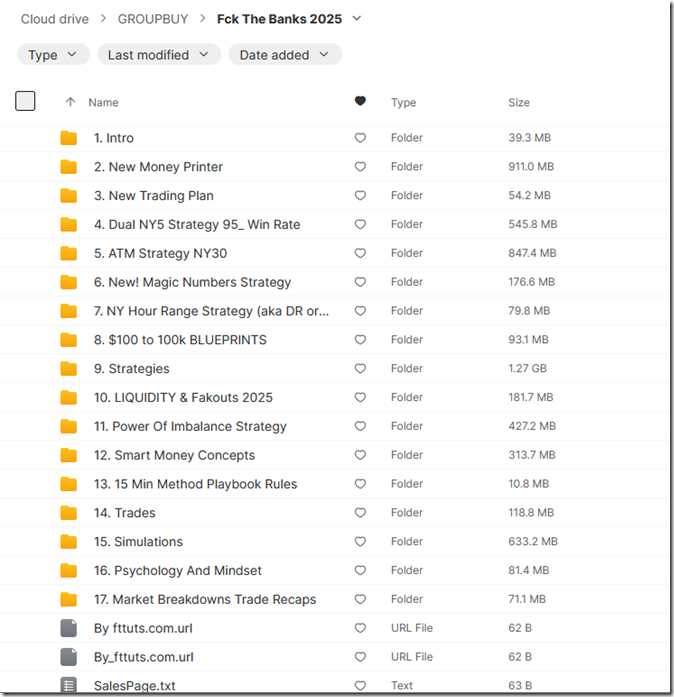Click the SalesPage.txt text file icon

click(x=68, y=686)
